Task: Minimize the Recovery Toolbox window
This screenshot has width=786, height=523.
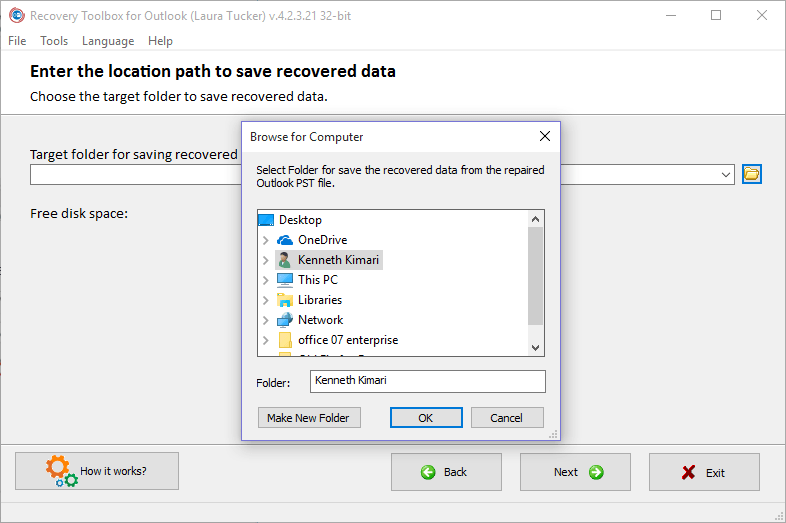Action: click(671, 16)
